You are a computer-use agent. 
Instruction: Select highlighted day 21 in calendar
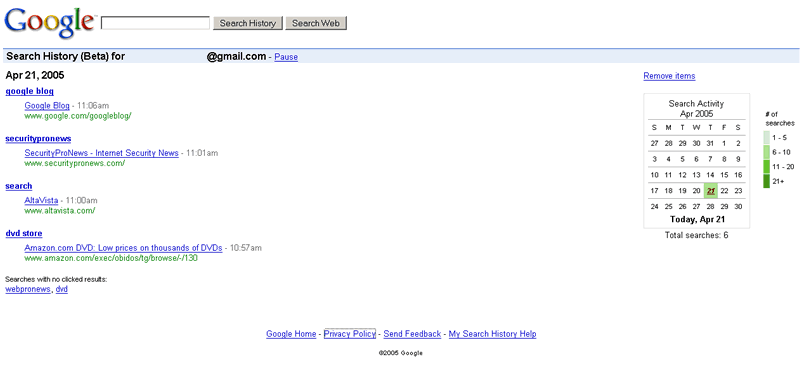711,191
